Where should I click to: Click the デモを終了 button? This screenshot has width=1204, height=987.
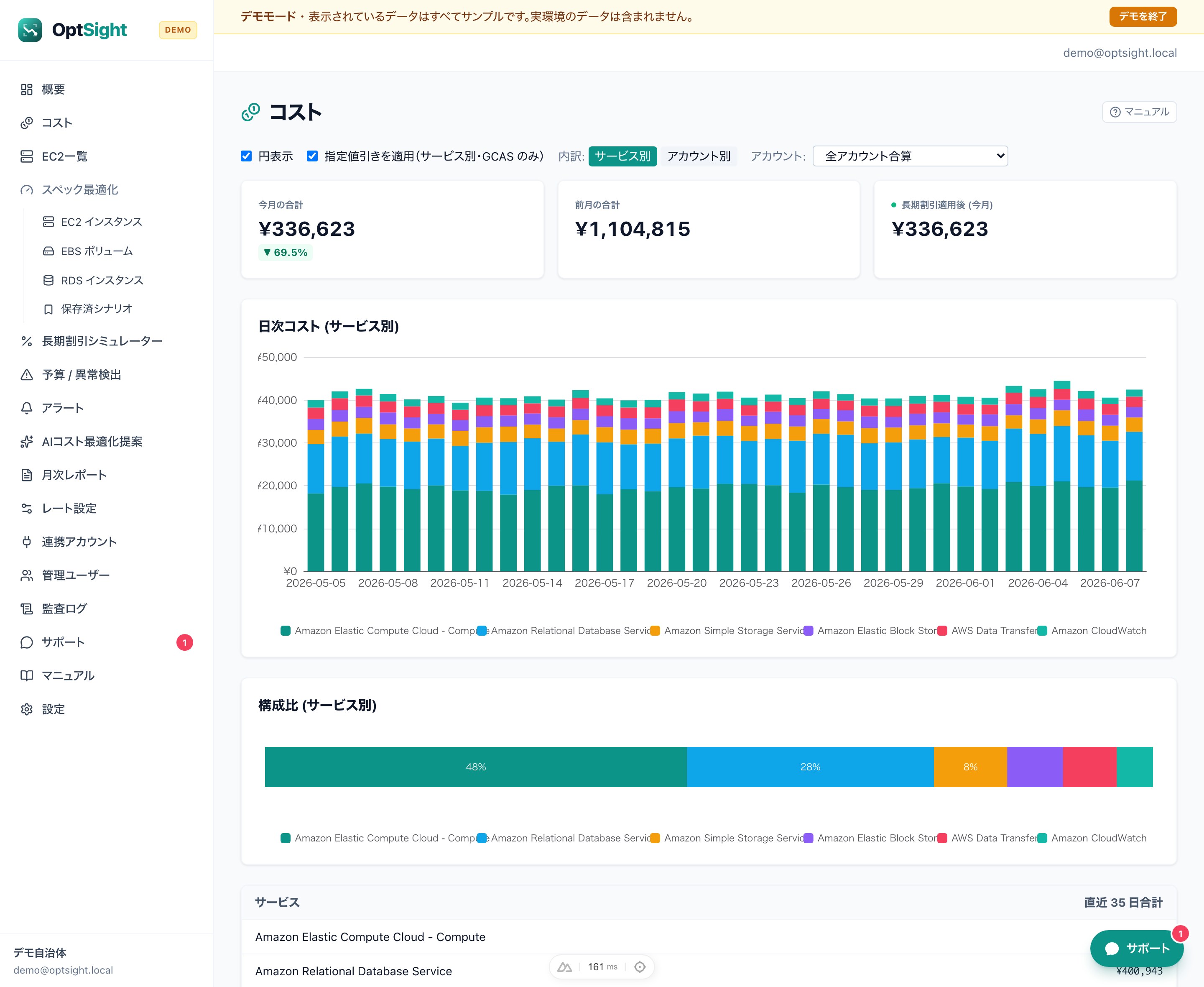[x=1143, y=16]
